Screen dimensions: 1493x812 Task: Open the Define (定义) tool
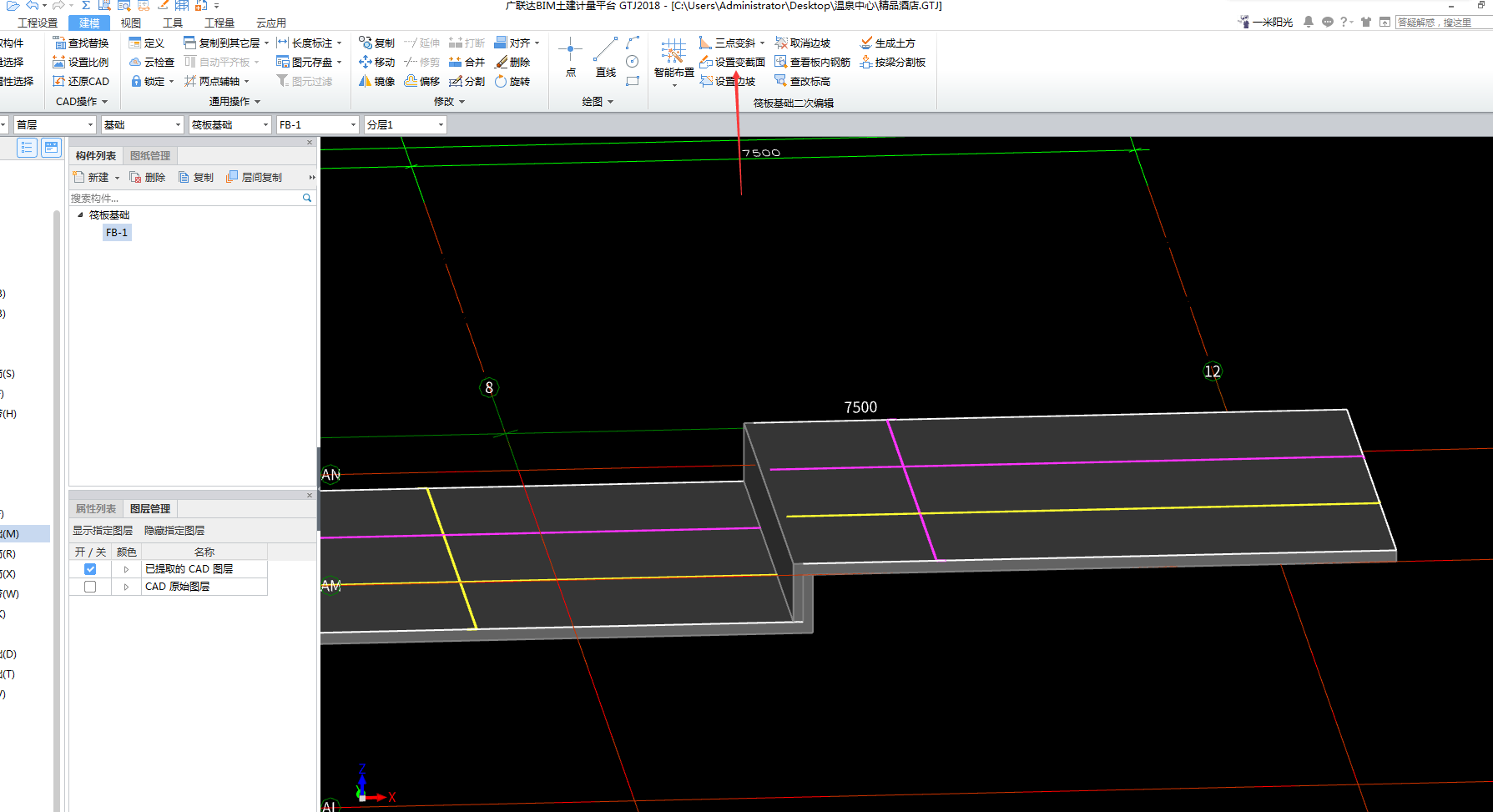point(147,43)
